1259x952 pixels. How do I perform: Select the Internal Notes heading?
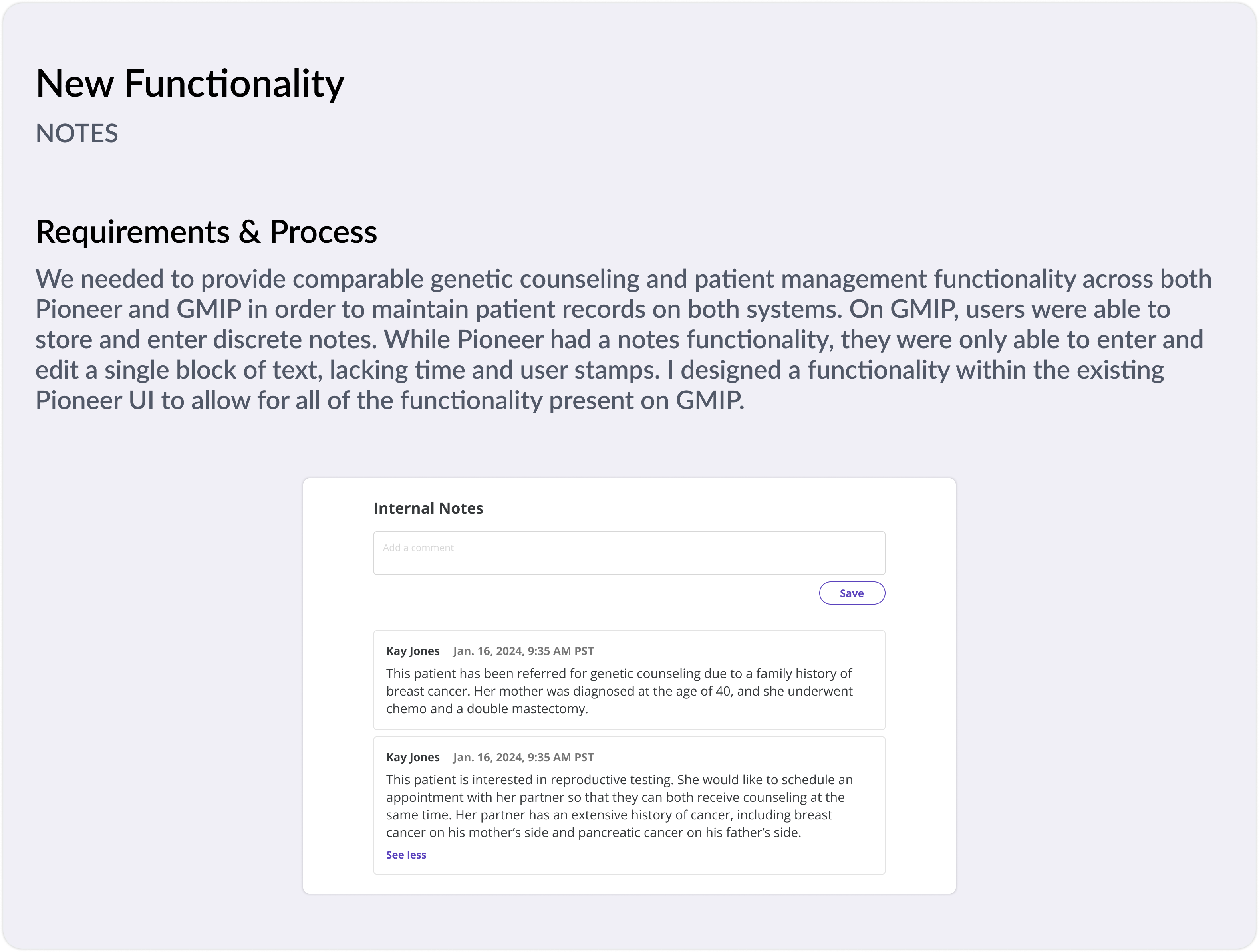[428, 508]
